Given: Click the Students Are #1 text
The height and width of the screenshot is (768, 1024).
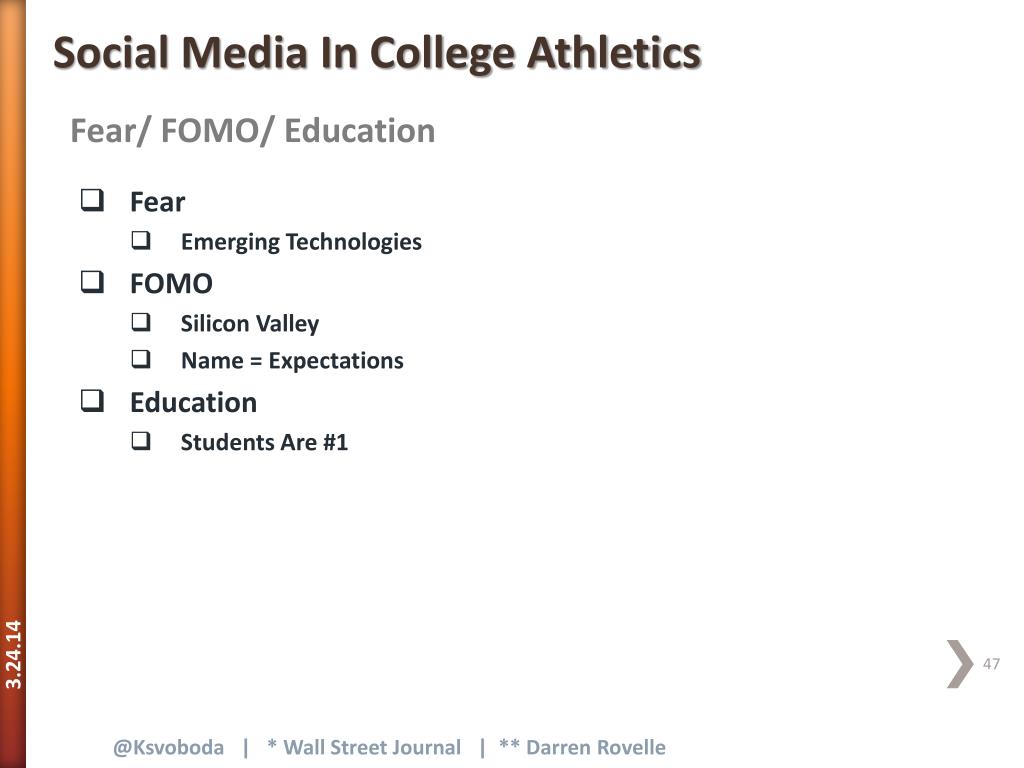Looking at the screenshot, I should point(264,442).
